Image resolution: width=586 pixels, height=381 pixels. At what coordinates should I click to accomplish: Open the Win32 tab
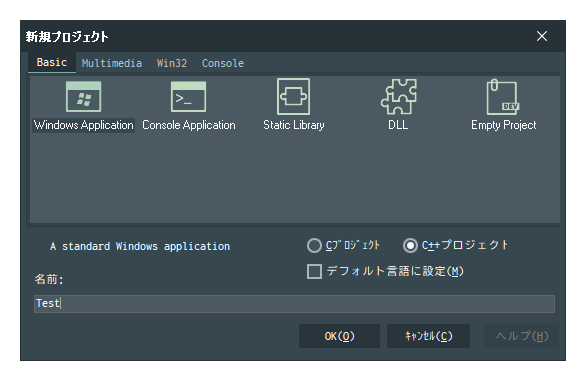[x=172, y=63]
